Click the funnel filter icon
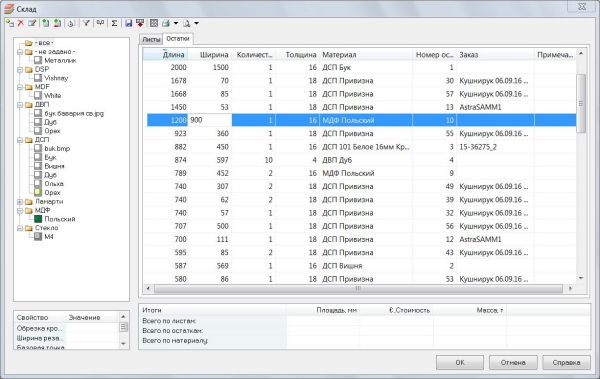 (86, 23)
